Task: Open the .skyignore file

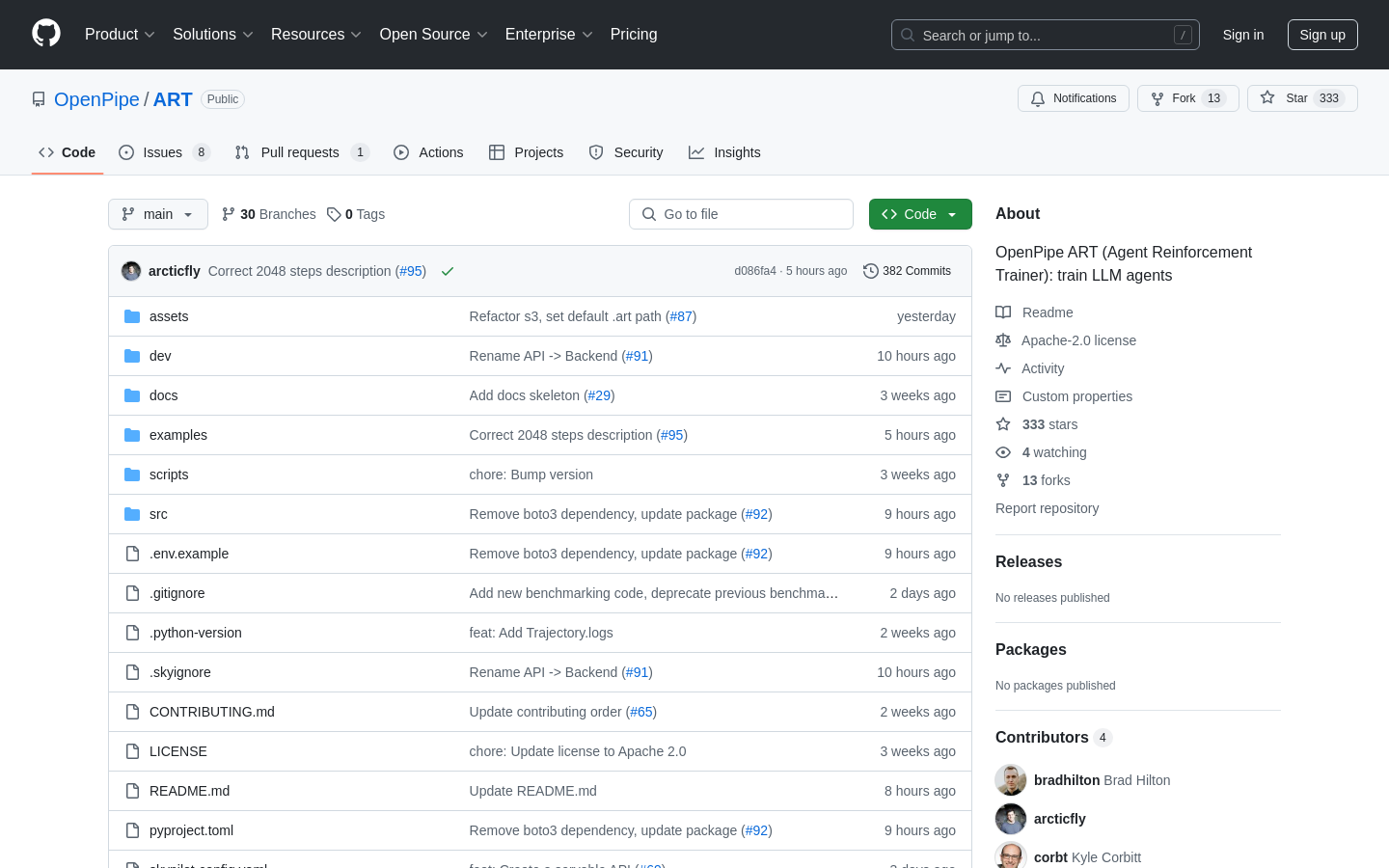Action: (180, 672)
